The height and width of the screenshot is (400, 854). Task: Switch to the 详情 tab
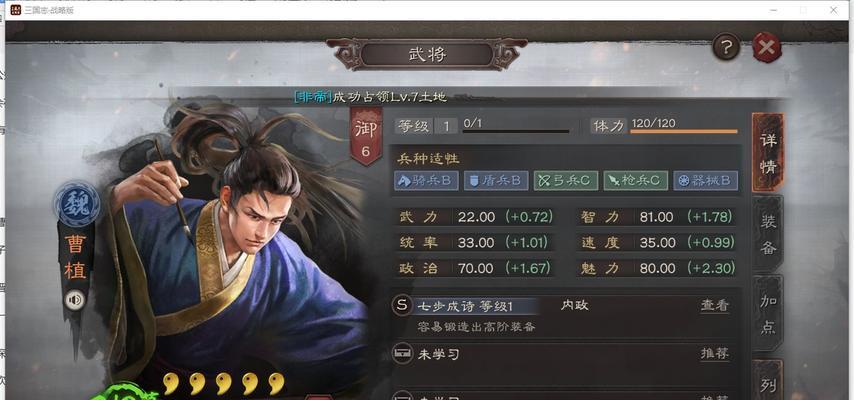[x=768, y=153]
